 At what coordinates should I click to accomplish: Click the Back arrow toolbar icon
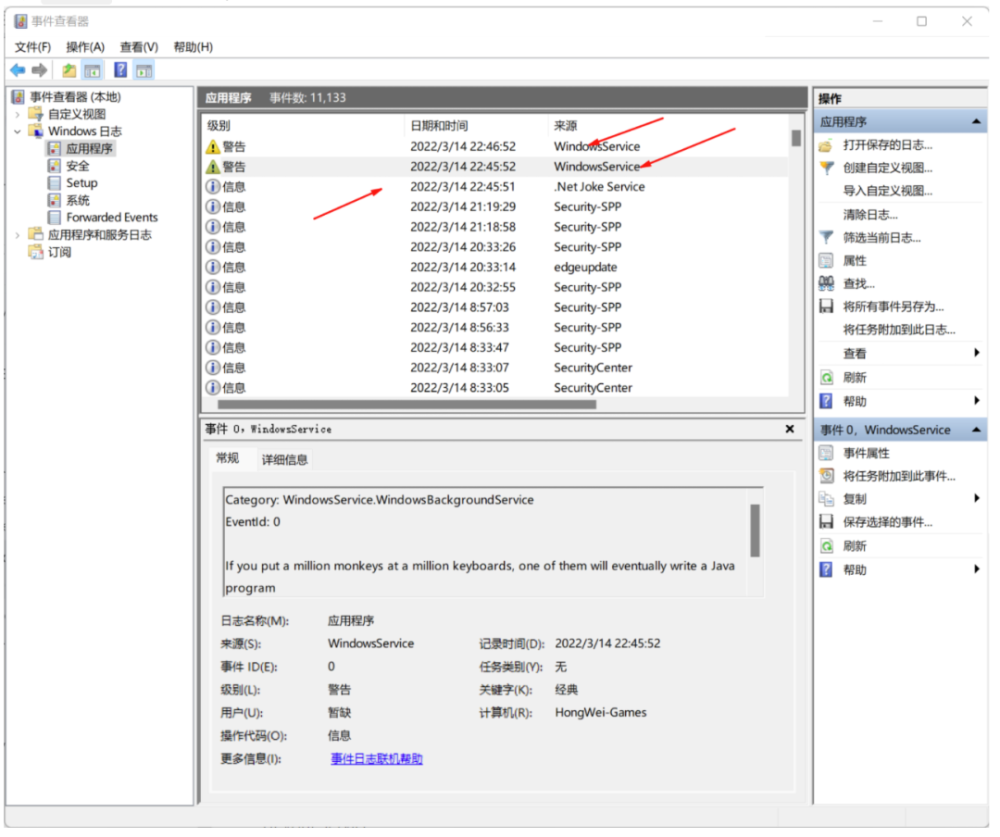pos(18,70)
